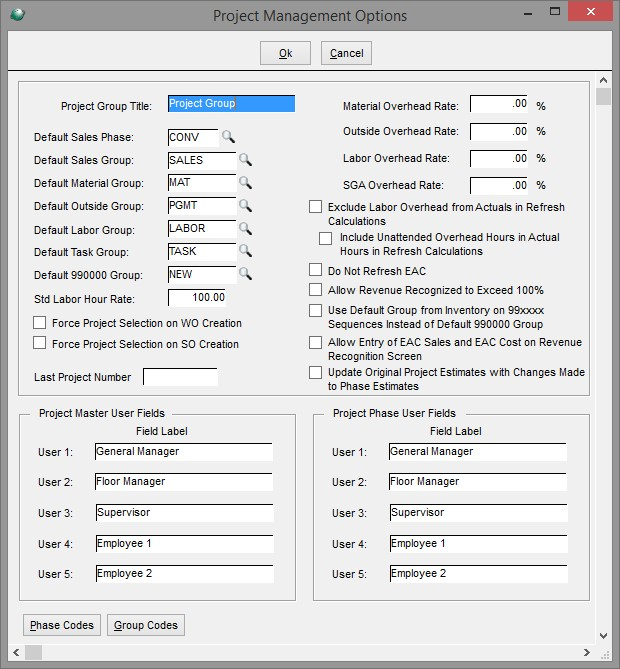
Task: Minimize the Project Management Options window
Action: click(x=528, y=12)
